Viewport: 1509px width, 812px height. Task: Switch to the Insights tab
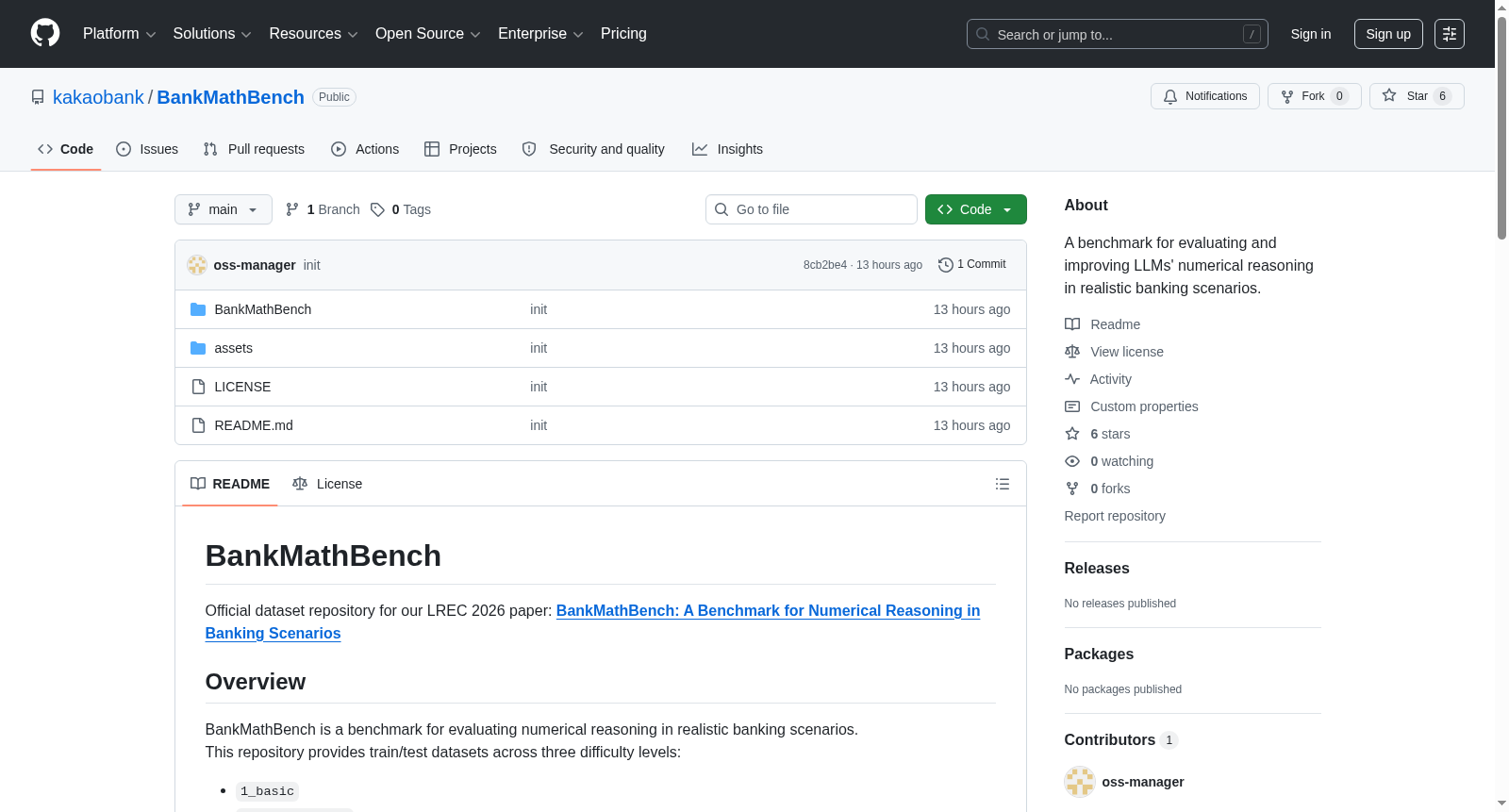(x=727, y=149)
